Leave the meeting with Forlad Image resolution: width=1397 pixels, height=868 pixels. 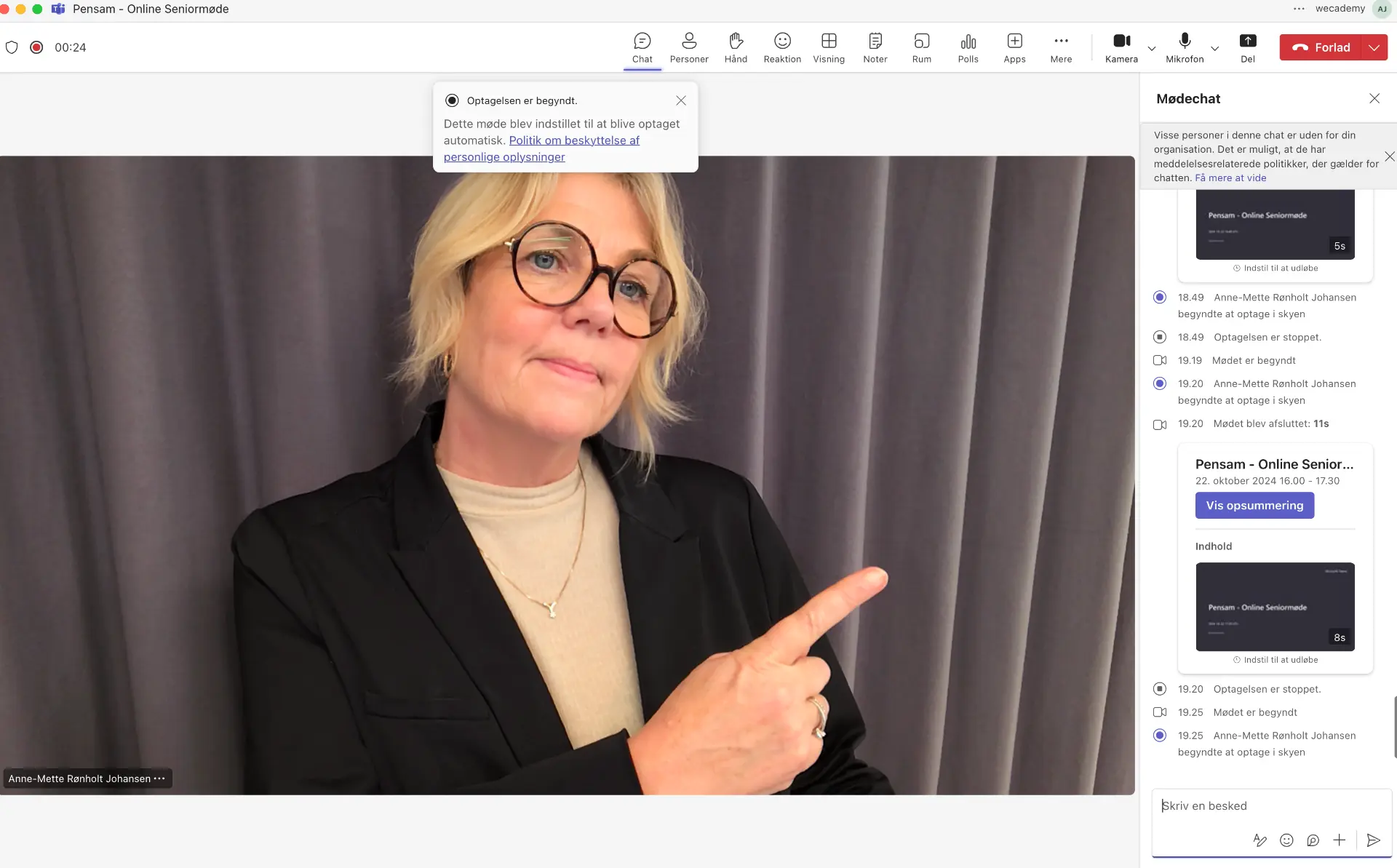click(x=1321, y=47)
